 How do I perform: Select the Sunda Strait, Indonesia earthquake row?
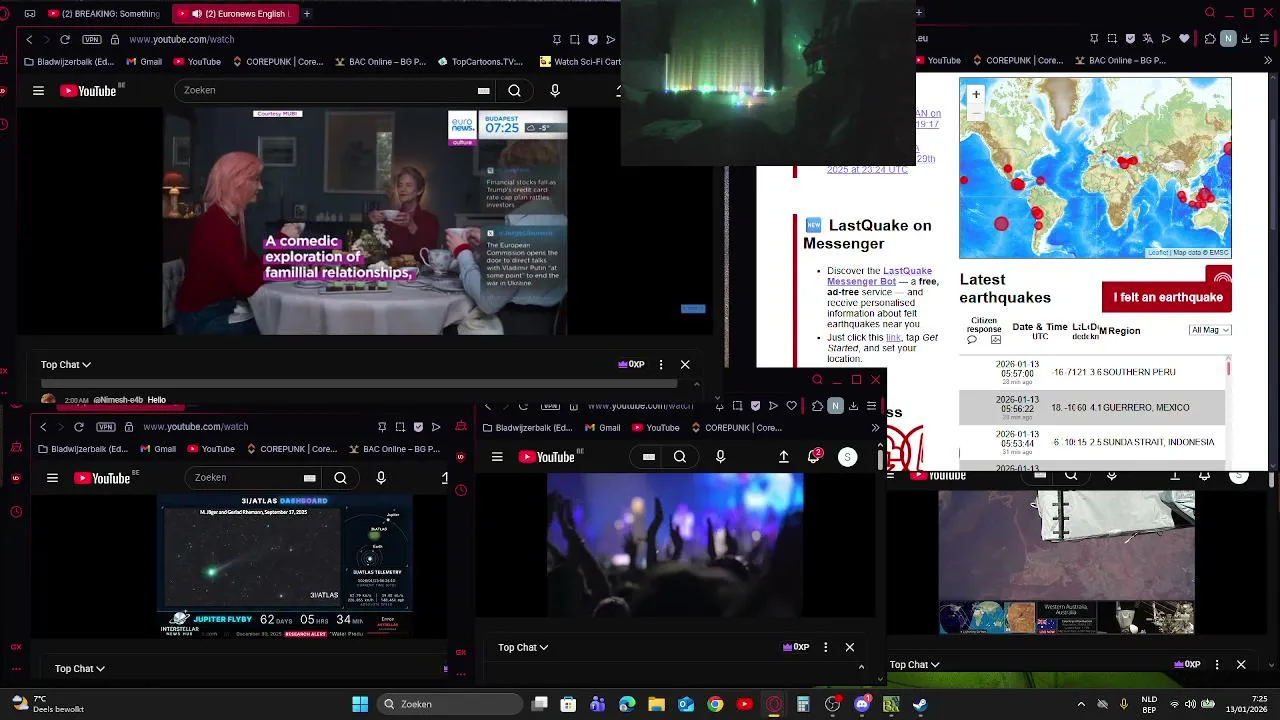pyautogui.click(x=1092, y=442)
